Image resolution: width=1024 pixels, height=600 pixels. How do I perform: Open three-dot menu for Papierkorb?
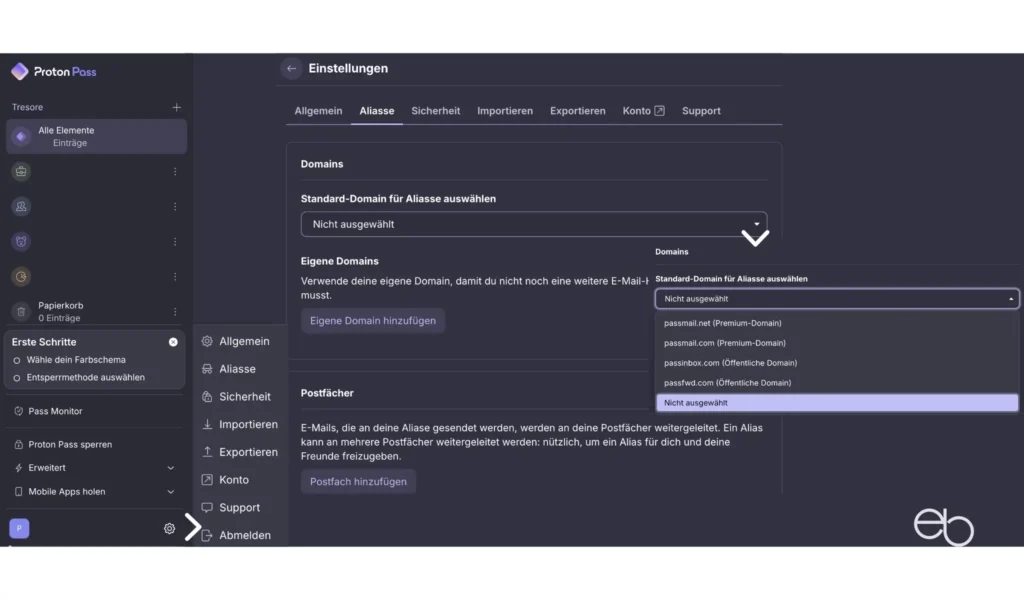coord(175,312)
